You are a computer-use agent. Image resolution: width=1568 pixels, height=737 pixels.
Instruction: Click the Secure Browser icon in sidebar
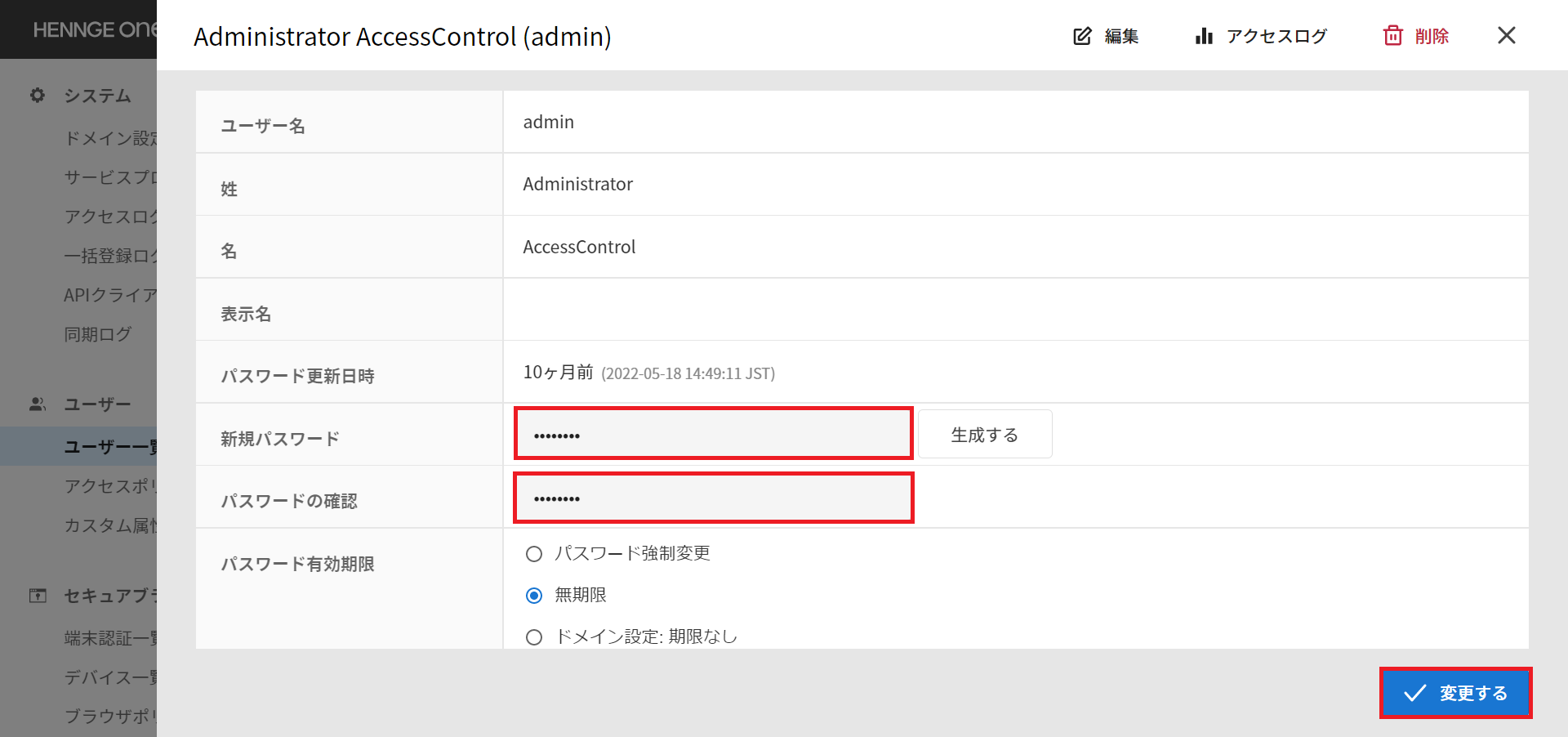38,596
